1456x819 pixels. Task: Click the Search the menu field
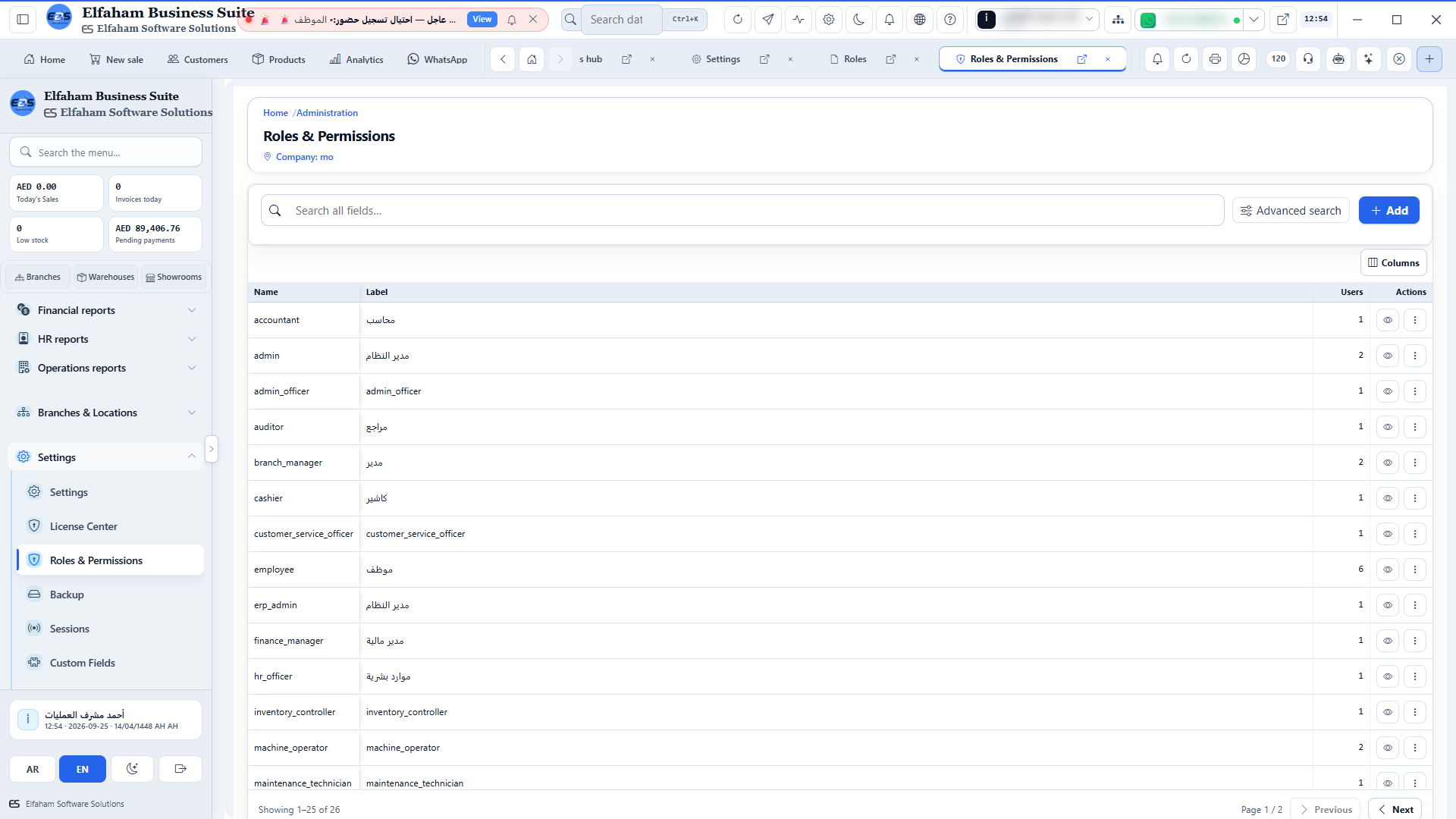106,152
